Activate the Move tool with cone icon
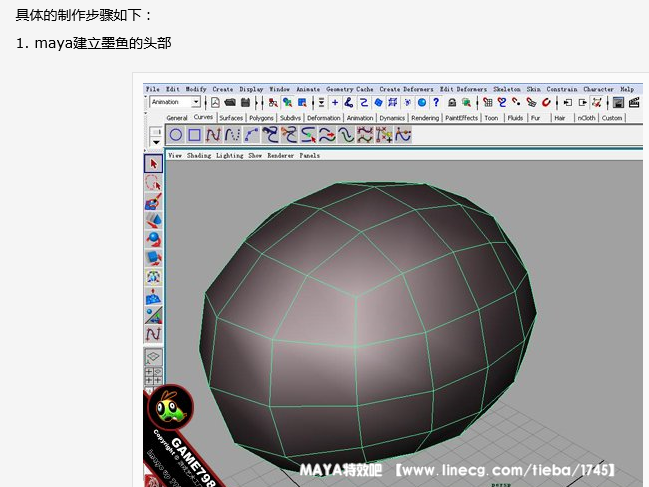 pyautogui.click(x=154, y=220)
